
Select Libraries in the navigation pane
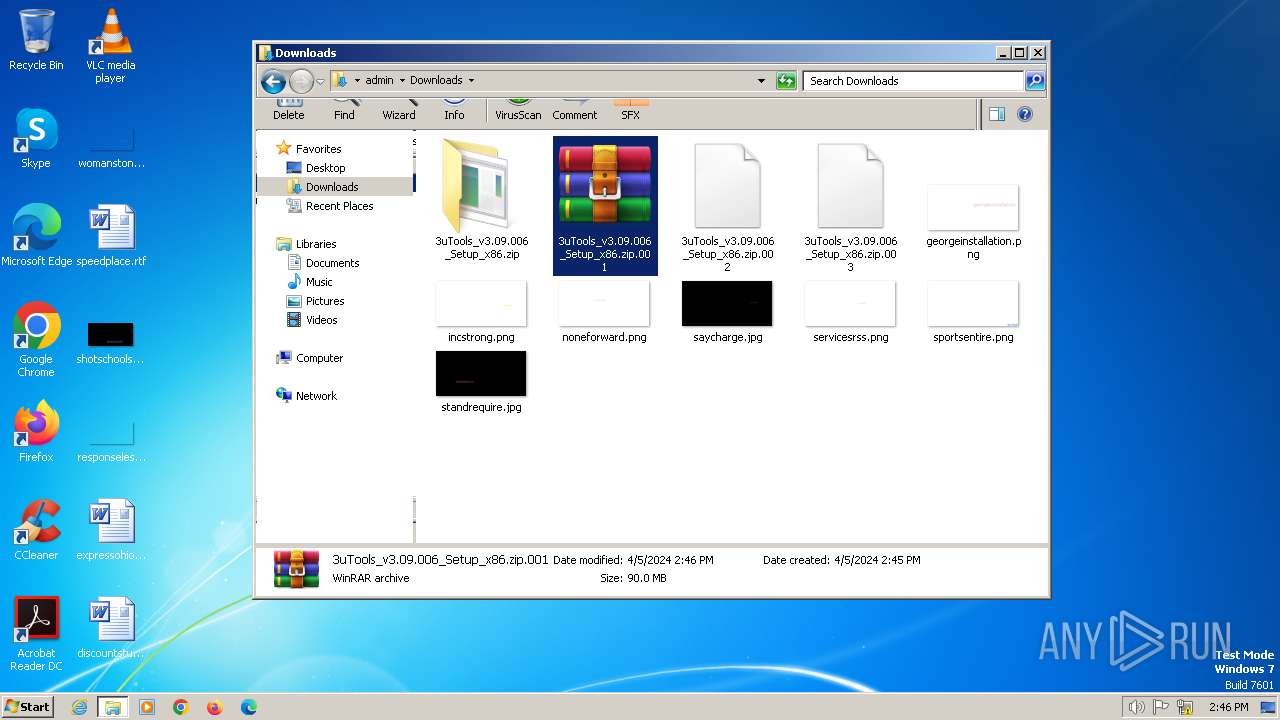point(316,244)
